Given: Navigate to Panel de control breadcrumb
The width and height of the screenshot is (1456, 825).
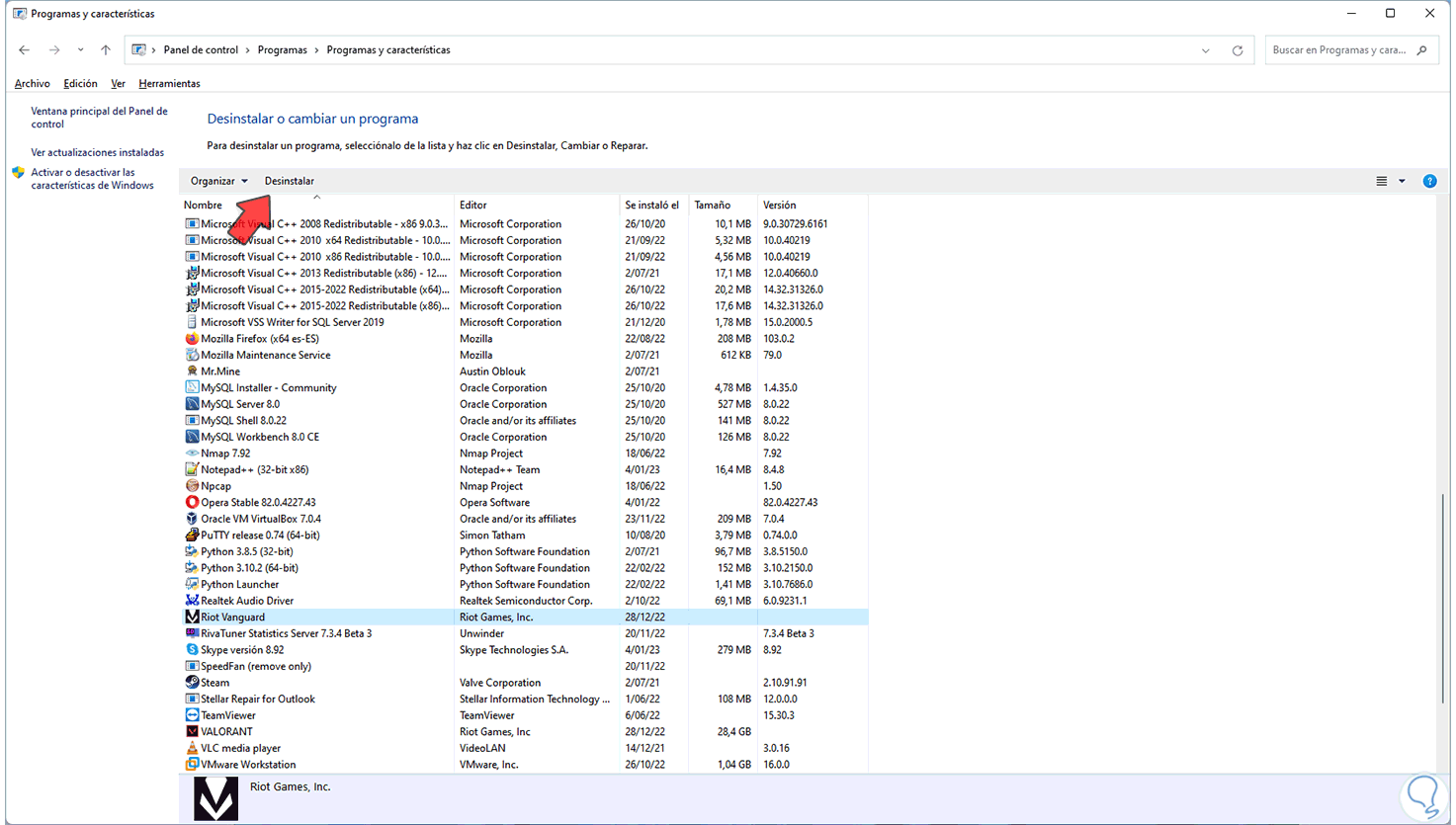Looking at the screenshot, I should (201, 50).
